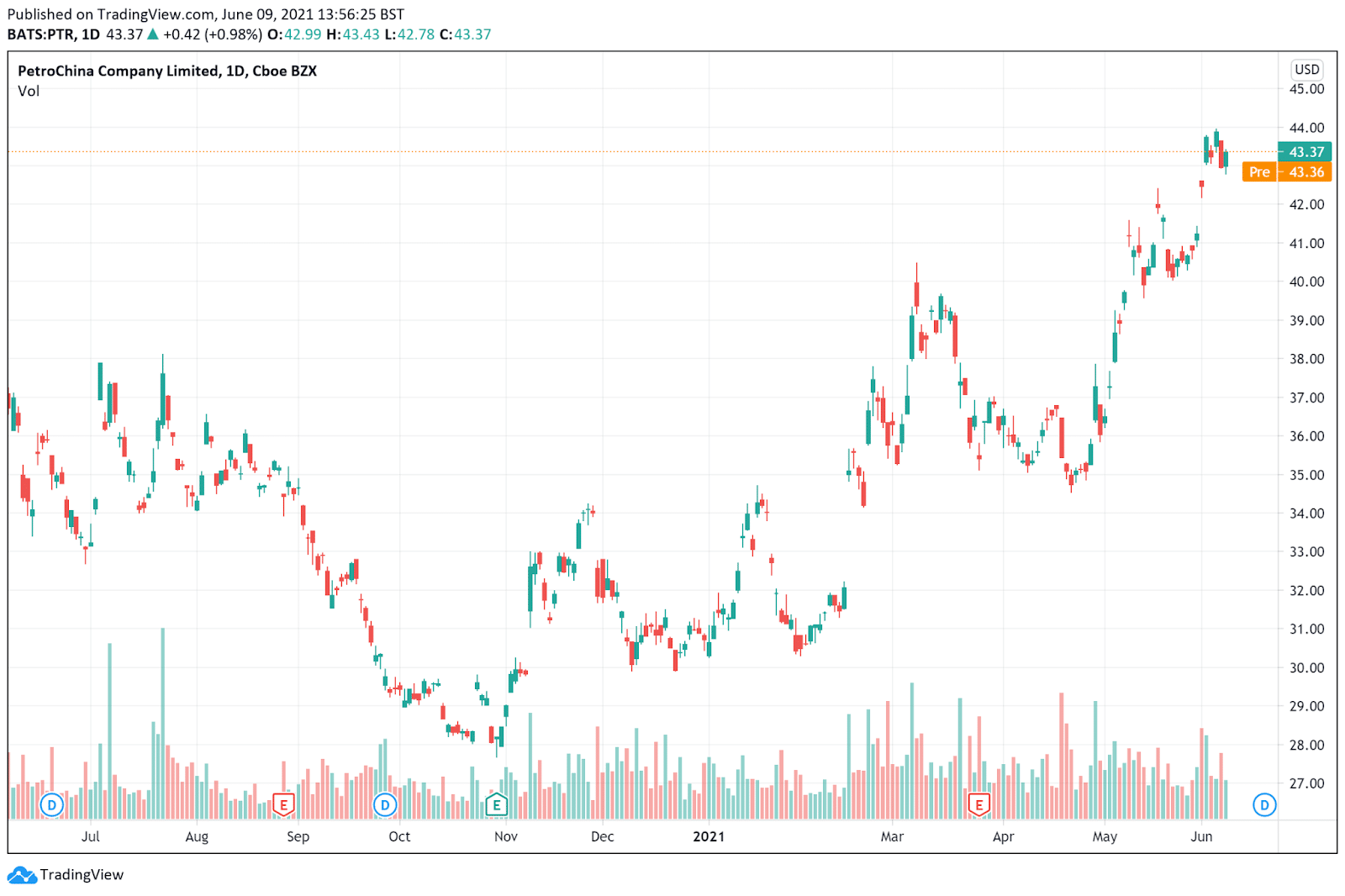Click the May label on time axis
Image resolution: width=1345 pixels, height=896 pixels.
pos(1105,836)
